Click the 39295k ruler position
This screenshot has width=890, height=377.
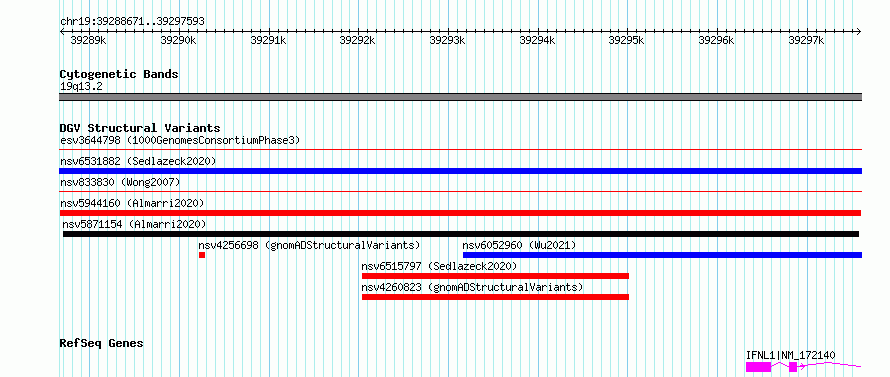click(x=626, y=40)
